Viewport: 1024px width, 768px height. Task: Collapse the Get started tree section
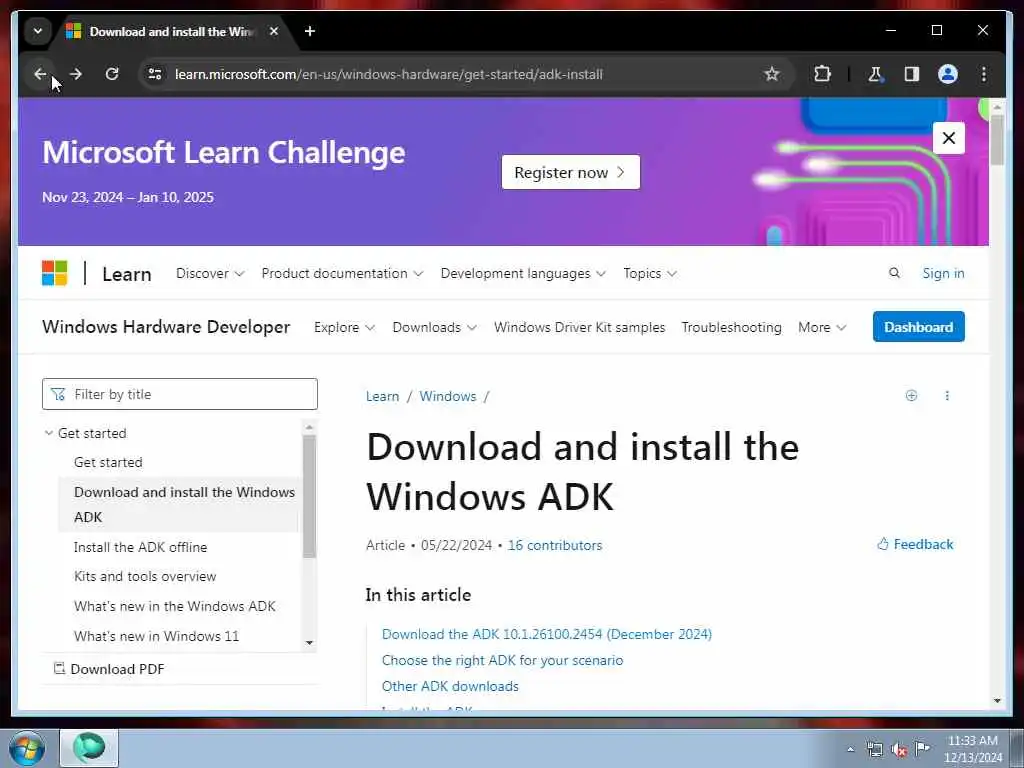(x=86, y=433)
